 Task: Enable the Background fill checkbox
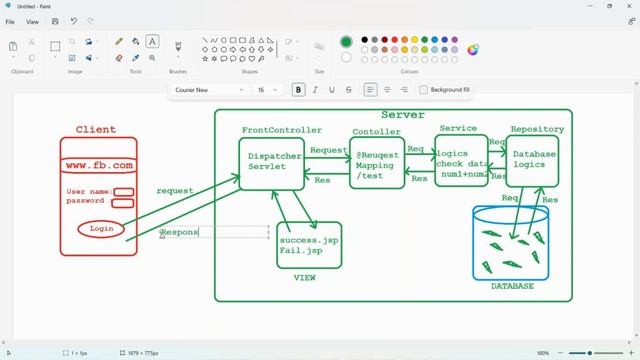point(423,90)
